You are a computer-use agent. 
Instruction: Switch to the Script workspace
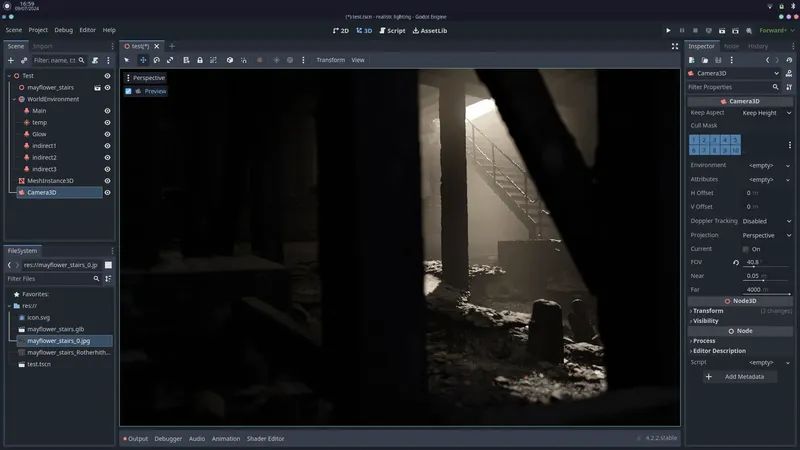[x=392, y=31]
